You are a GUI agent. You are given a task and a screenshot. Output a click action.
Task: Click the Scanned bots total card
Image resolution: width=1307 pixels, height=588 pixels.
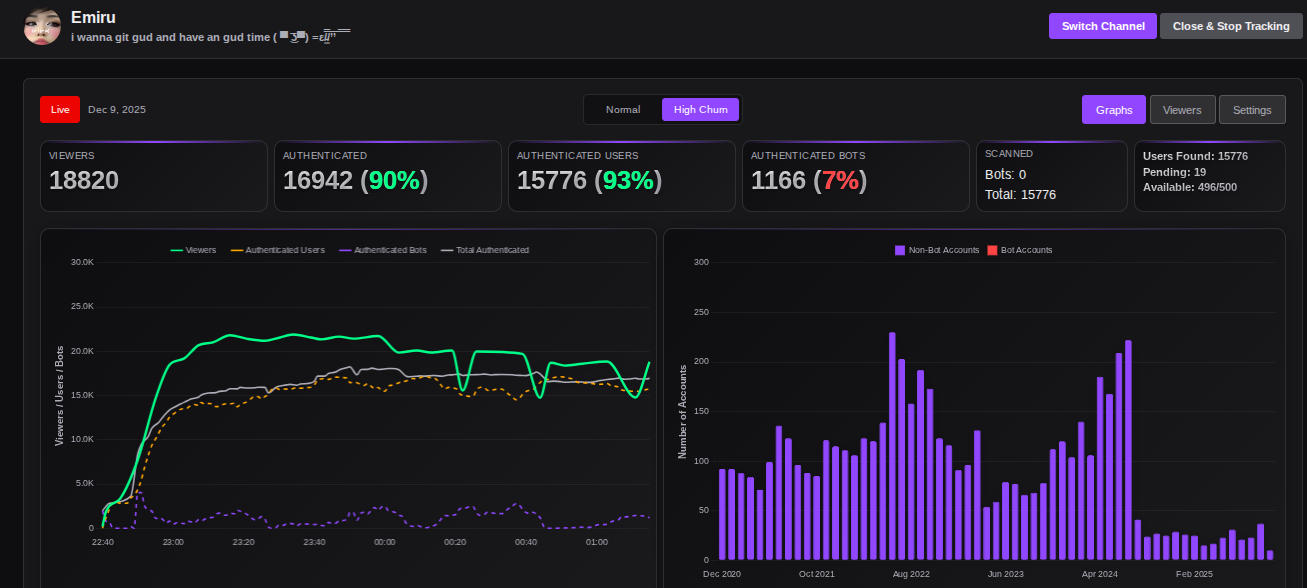(x=1050, y=176)
